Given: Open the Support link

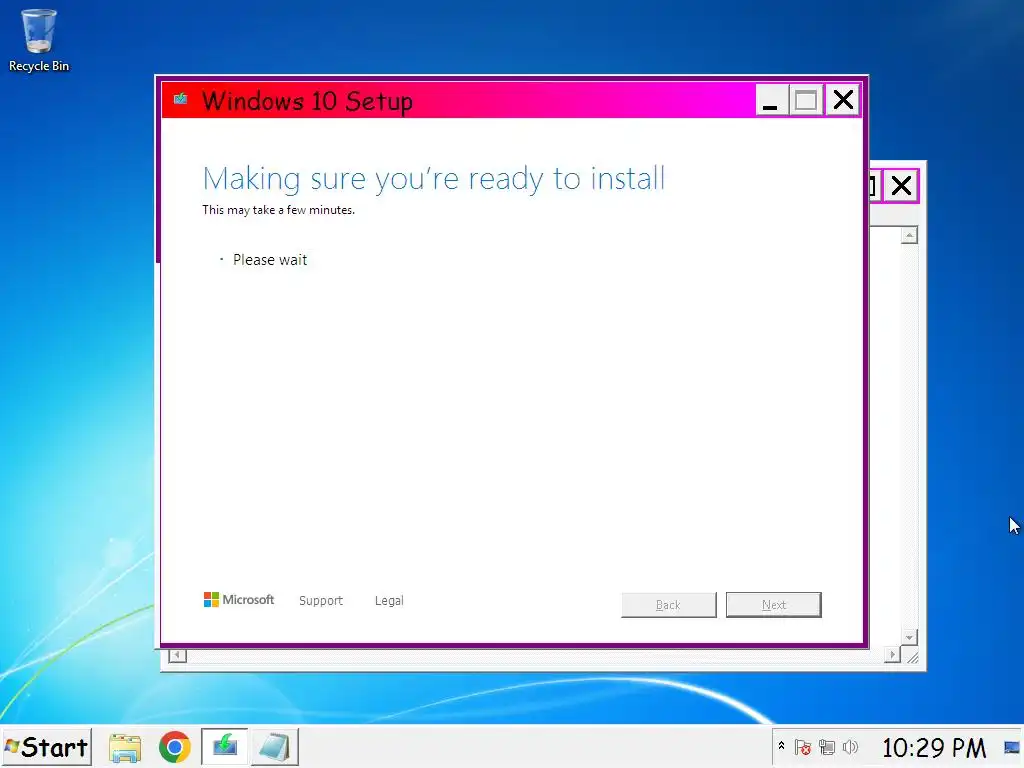Looking at the screenshot, I should pyautogui.click(x=321, y=601).
